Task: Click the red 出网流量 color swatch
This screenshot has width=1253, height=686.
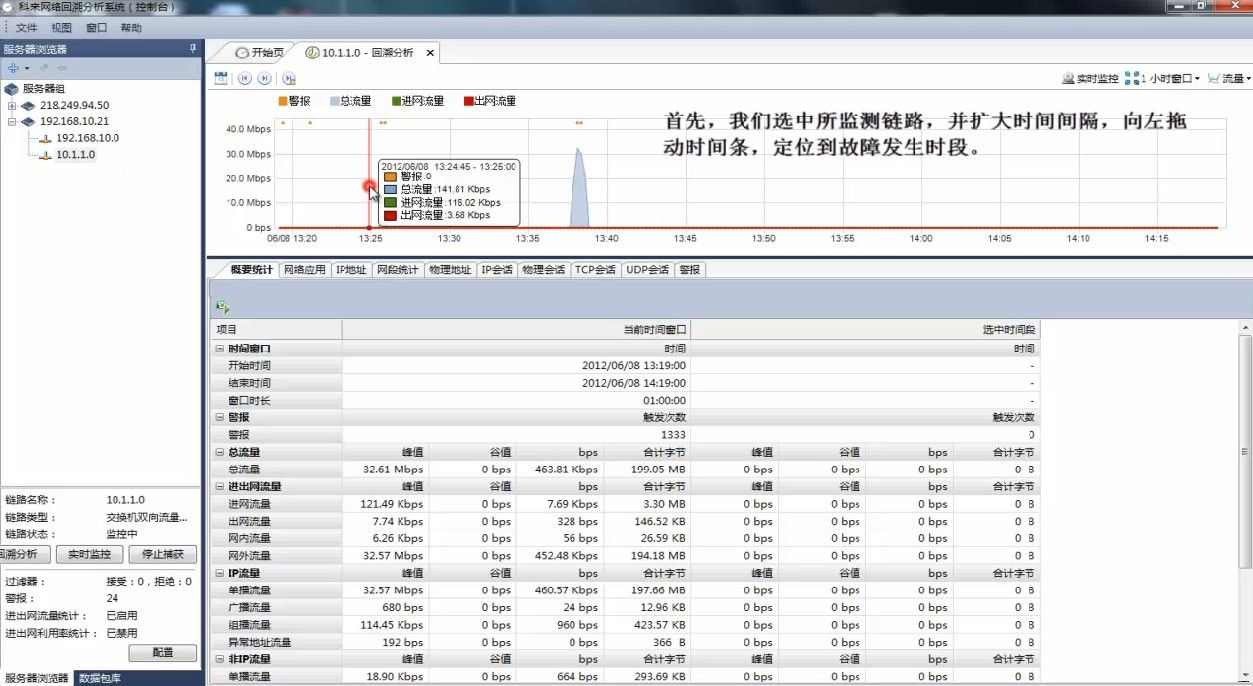Action: click(470, 100)
